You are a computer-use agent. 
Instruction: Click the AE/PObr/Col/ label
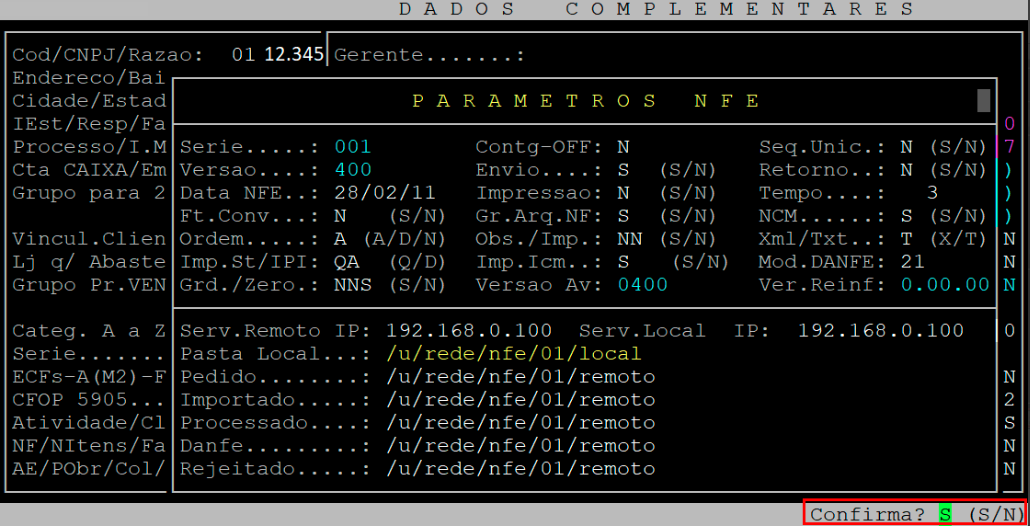coord(89,469)
